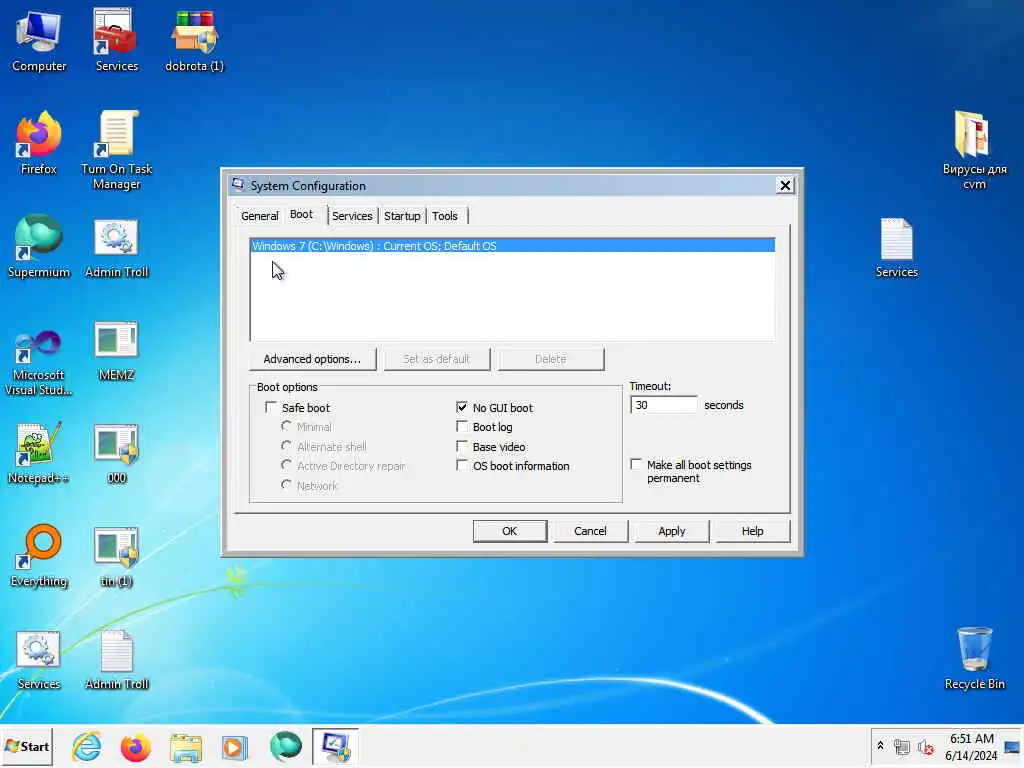The height and width of the screenshot is (768, 1024).
Task: Launch the Everything search shortcut
Action: (x=39, y=556)
